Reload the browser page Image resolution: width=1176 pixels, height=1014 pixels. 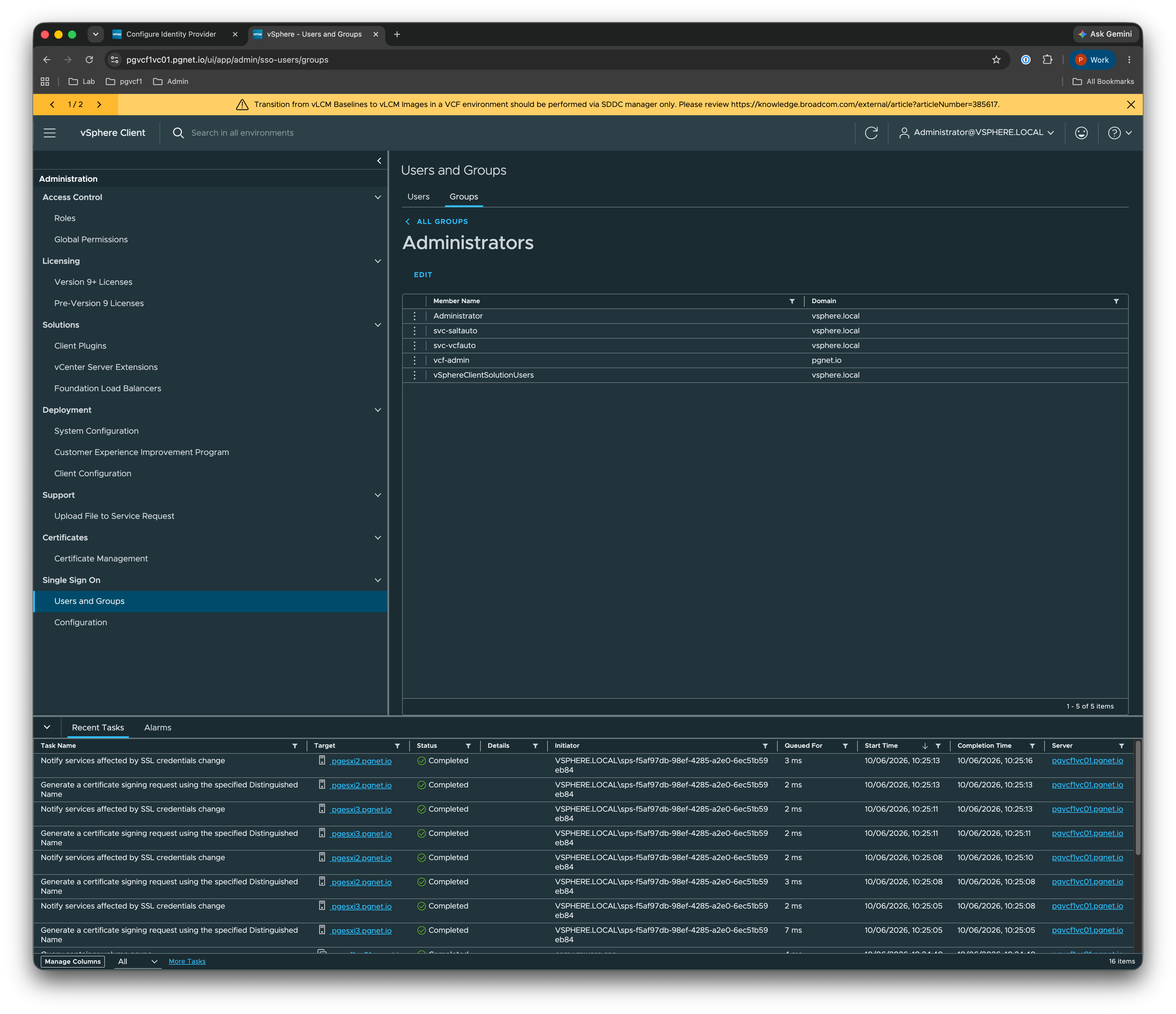click(89, 60)
